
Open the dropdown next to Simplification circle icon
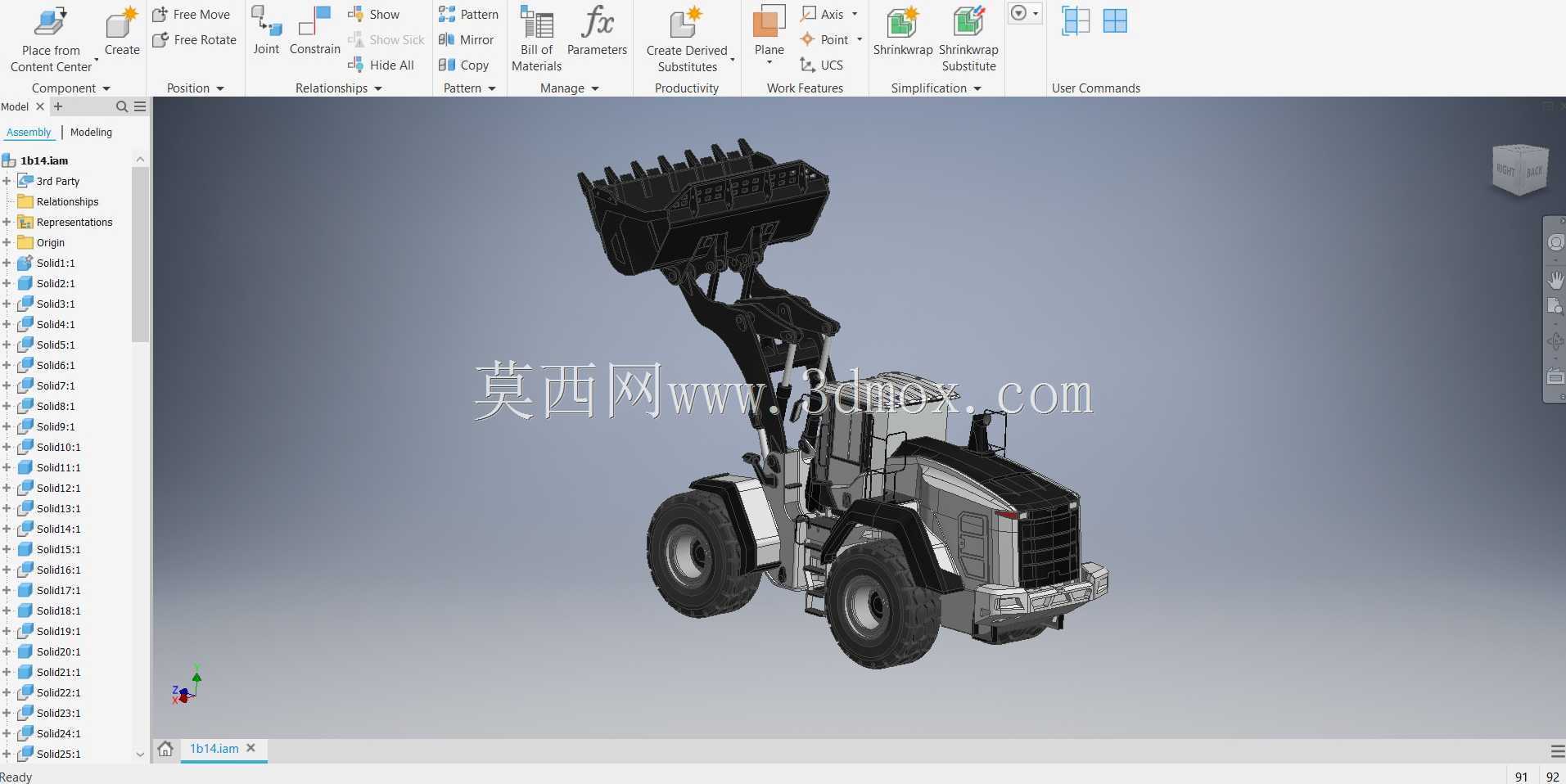coord(1036,13)
